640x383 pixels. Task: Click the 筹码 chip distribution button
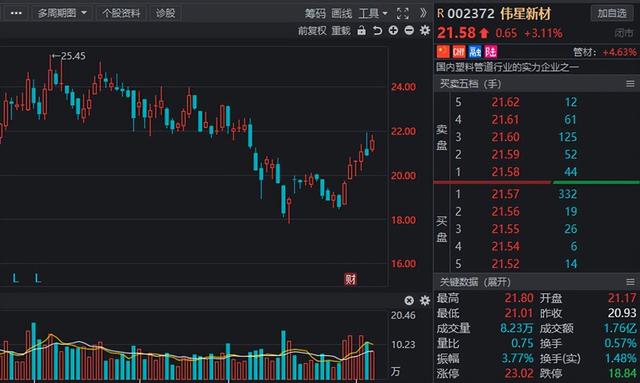pos(315,14)
